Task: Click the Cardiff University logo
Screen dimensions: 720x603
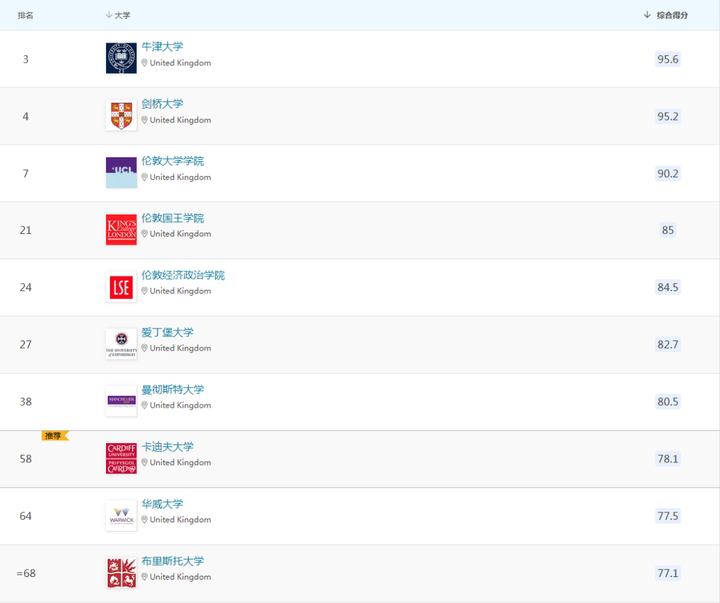Action: click(x=121, y=458)
